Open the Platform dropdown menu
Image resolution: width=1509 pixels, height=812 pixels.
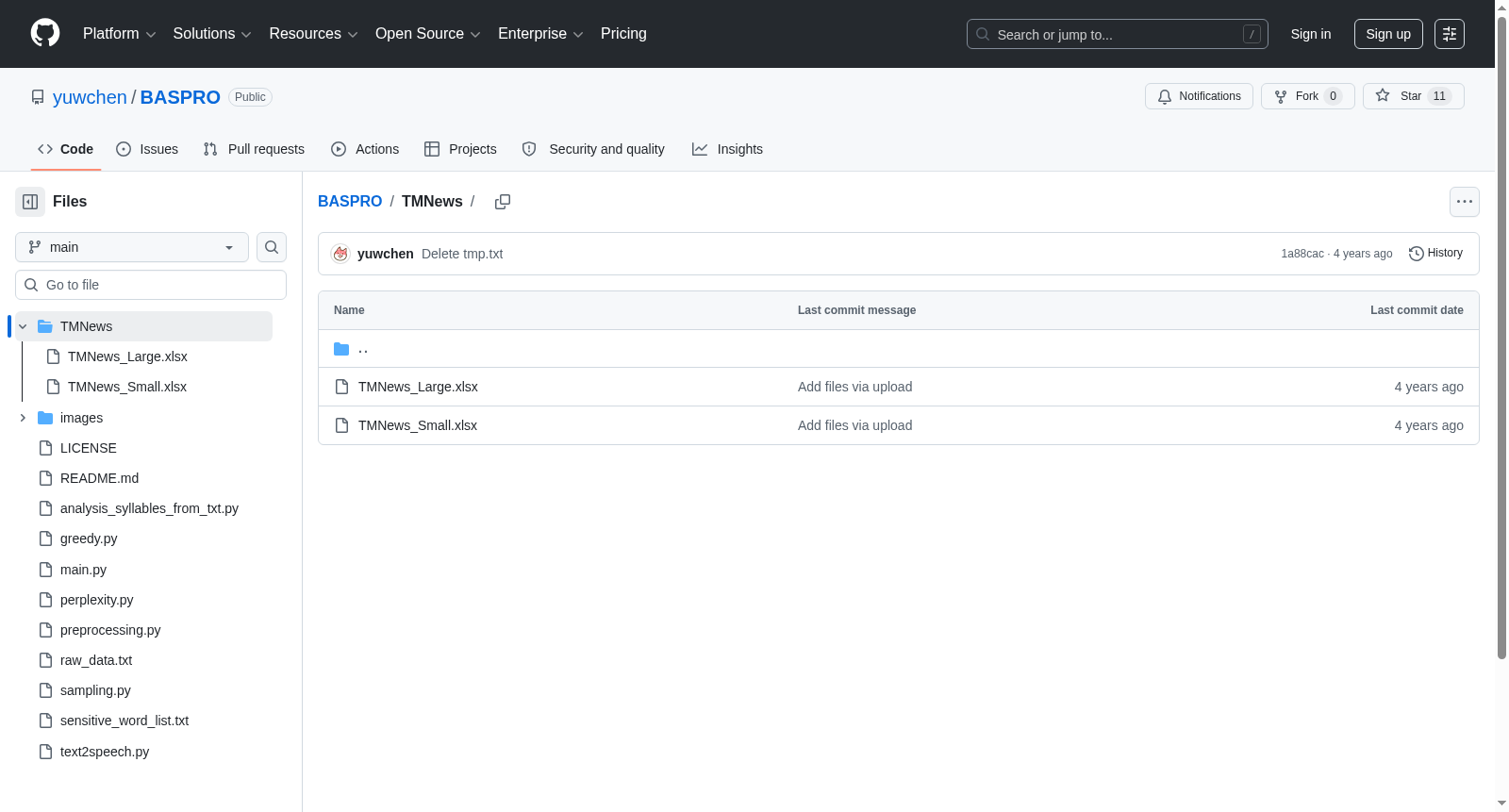coord(120,34)
